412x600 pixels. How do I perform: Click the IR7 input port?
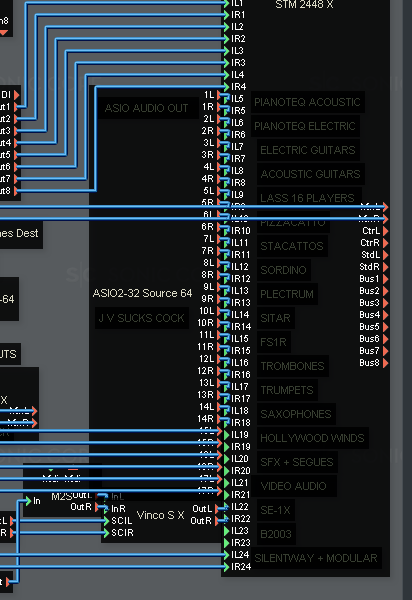click(x=226, y=159)
